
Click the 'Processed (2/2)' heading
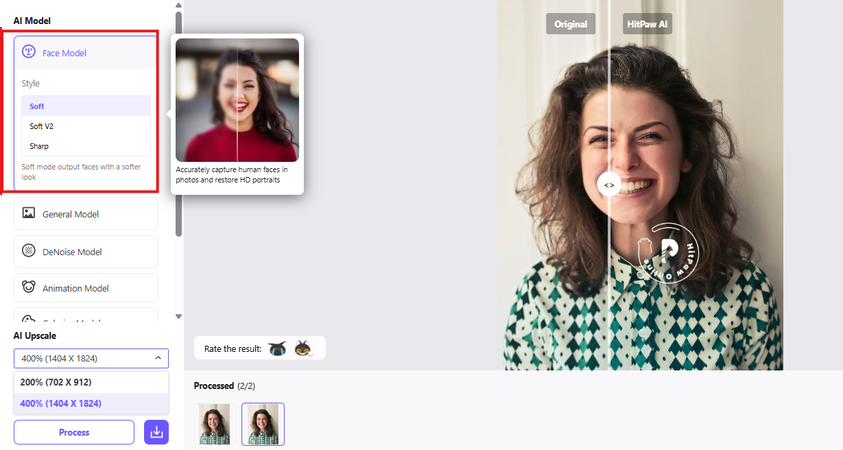click(224, 385)
